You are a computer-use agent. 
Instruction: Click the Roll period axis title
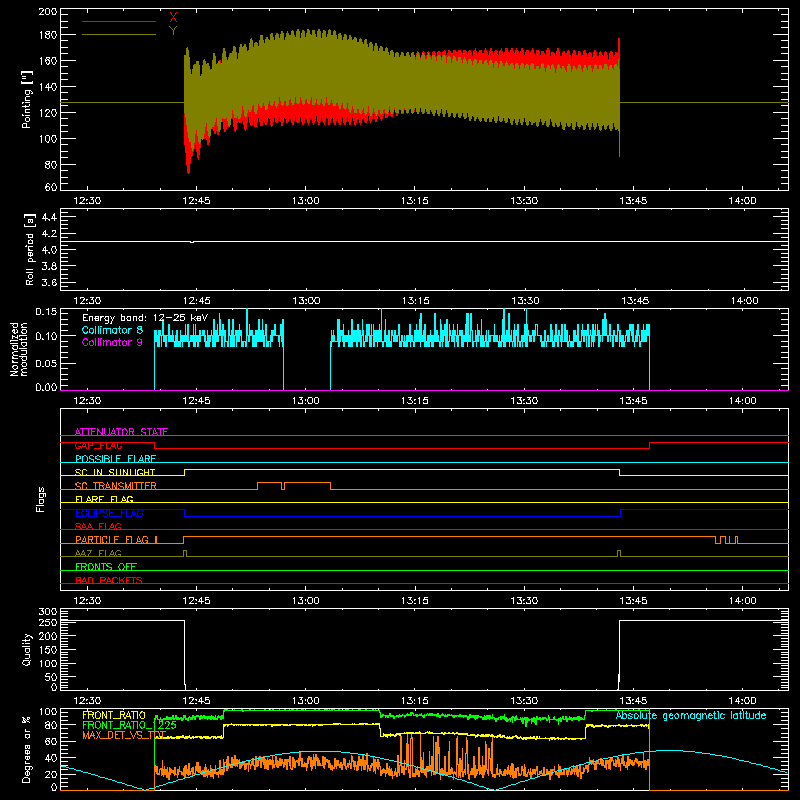29,249
